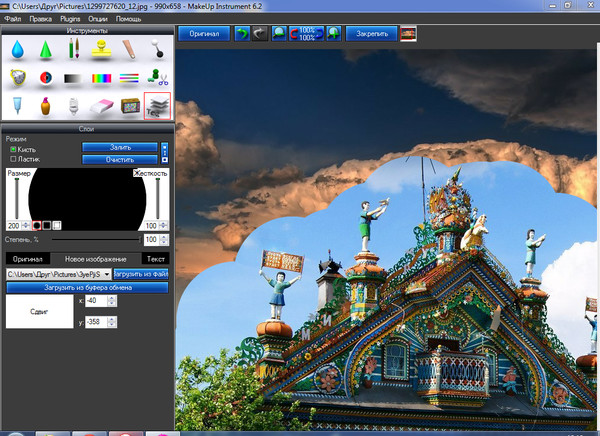Select the white and black ball pin tool
The height and width of the screenshot is (436, 600).
point(157,49)
